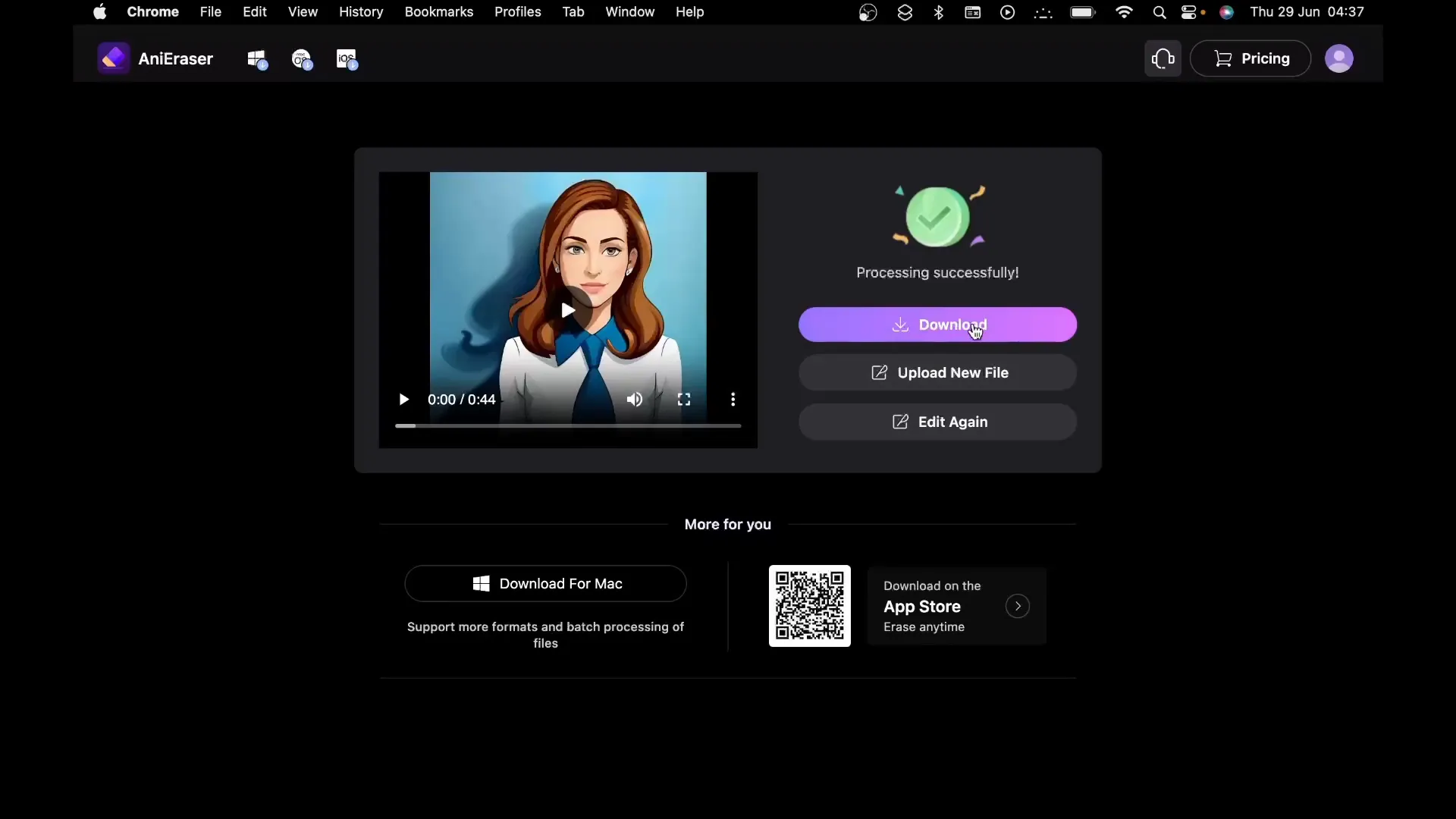This screenshot has height=819, width=1456.
Task: Open Spotlight search magnifier icon
Action: pyautogui.click(x=1159, y=12)
